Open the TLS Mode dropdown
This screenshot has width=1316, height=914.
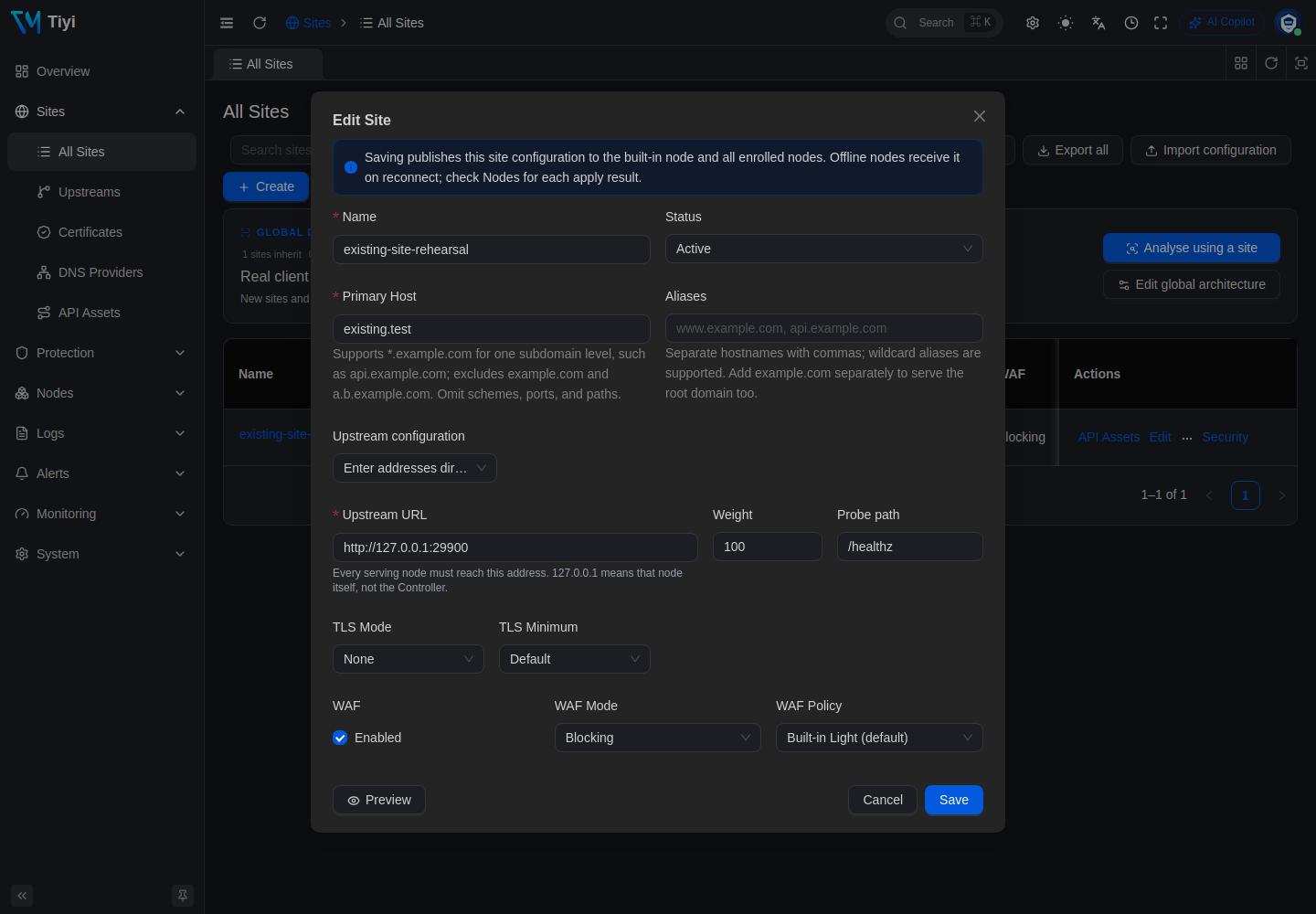(x=408, y=659)
